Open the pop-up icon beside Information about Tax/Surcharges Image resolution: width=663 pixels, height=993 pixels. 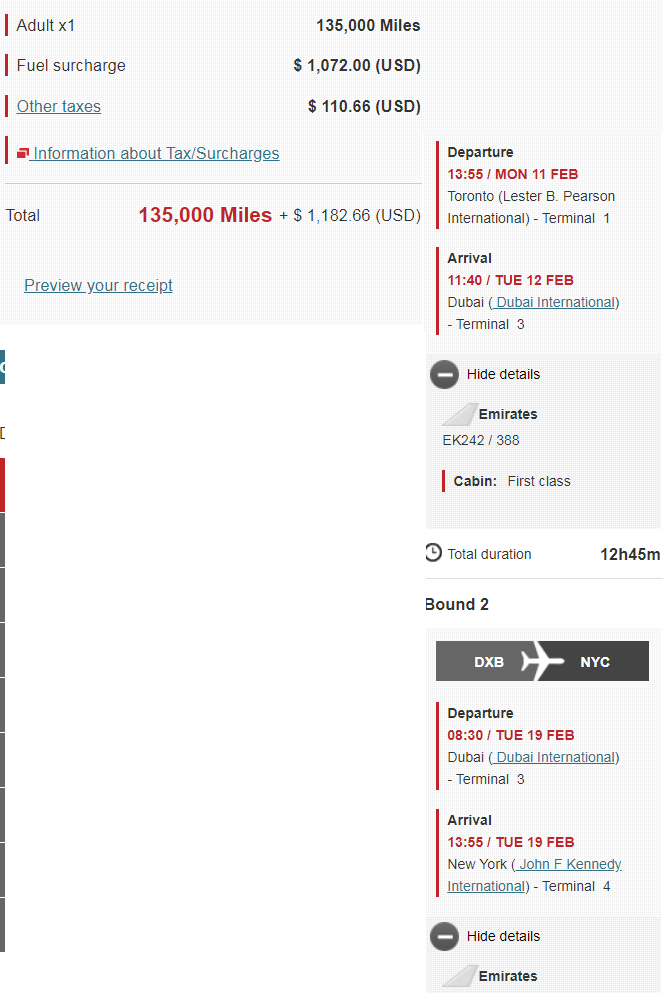click(24, 153)
